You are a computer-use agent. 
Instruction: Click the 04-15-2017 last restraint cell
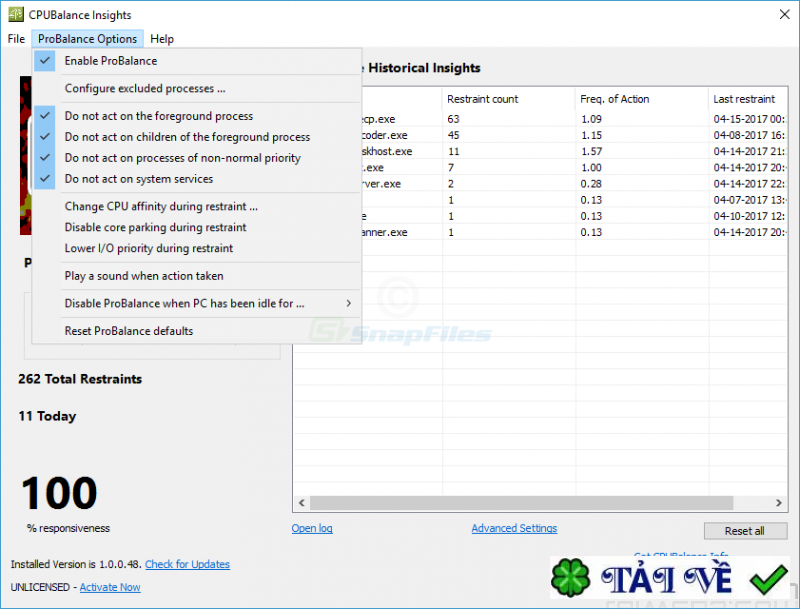pos(749,119)
